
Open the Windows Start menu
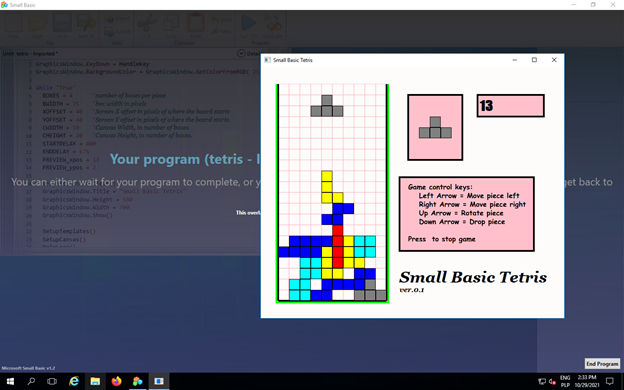pyautogui.click(x=10, y=381)
